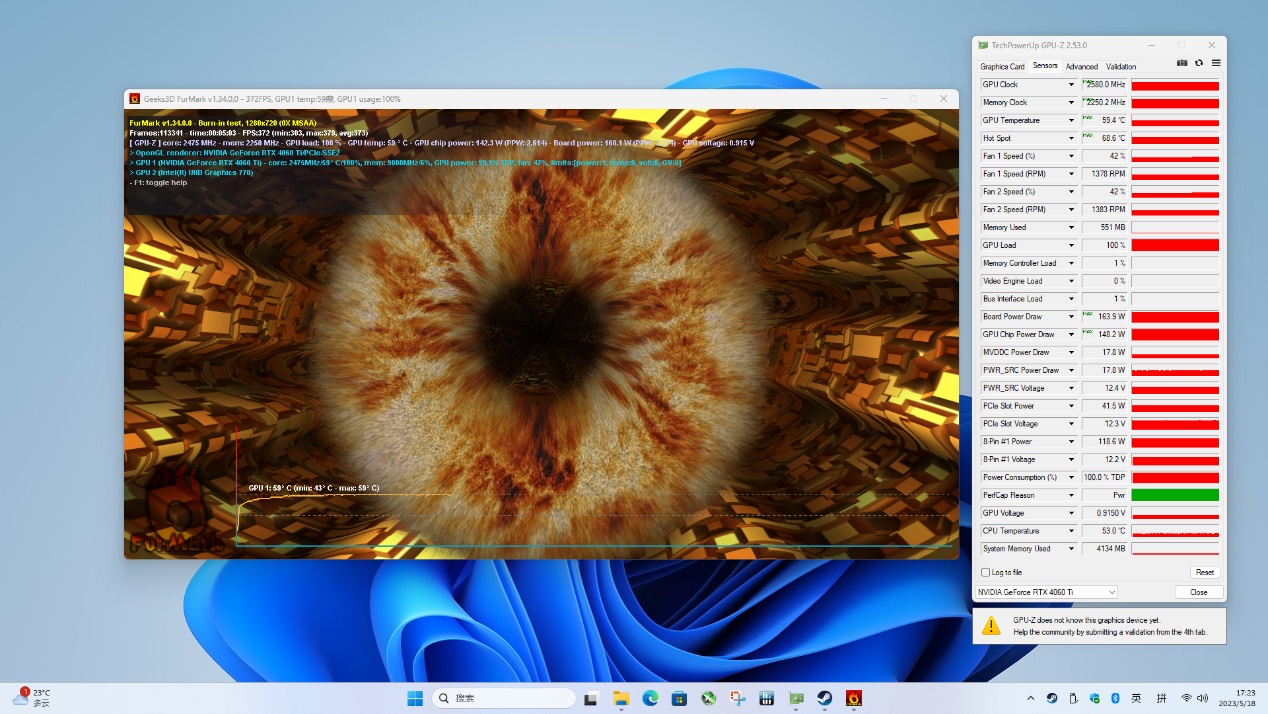Open Steam from the taskbar
Screen dimensions: 1268x714
[825, 698]
